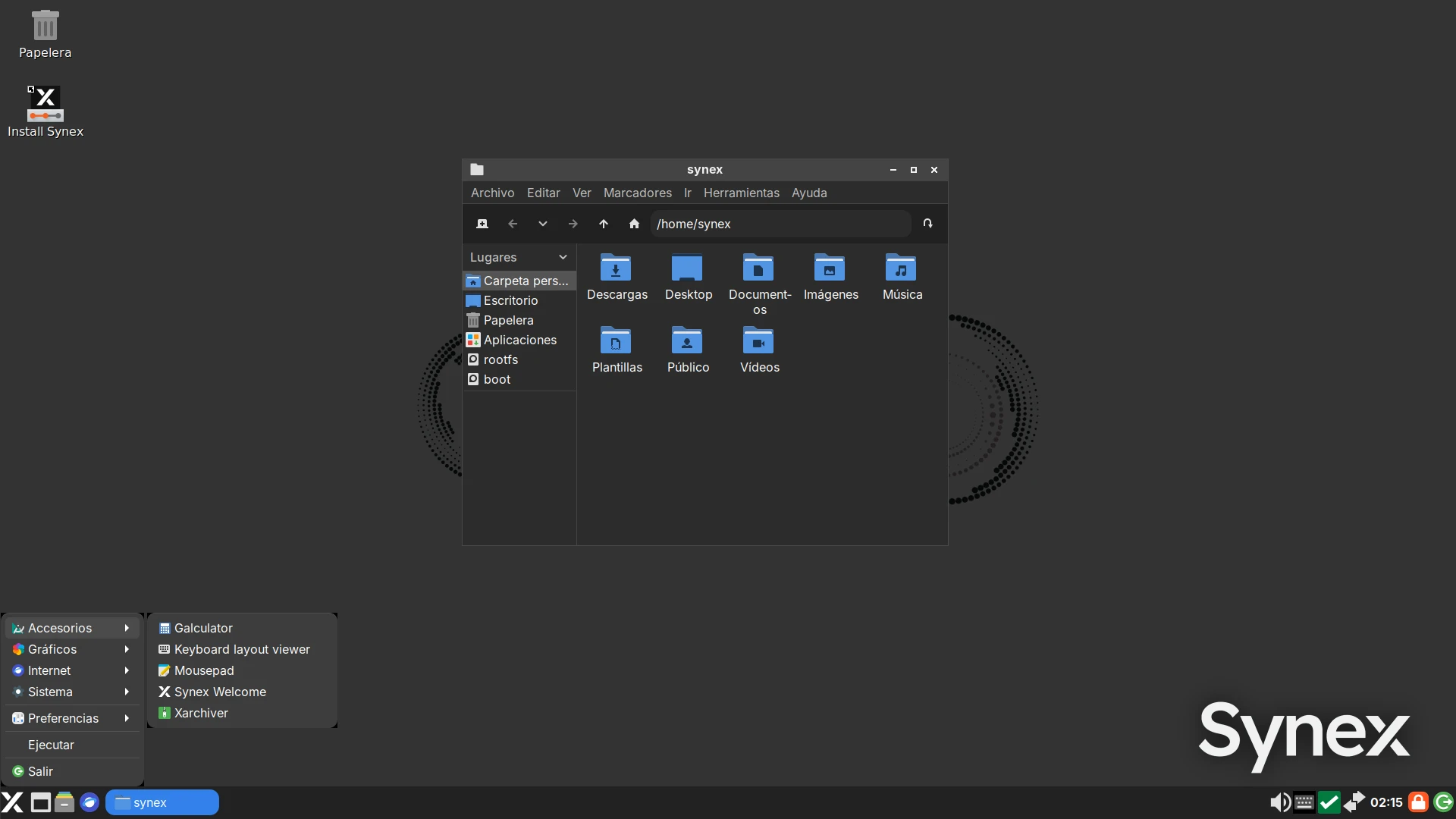Click the new tab toolbar icon

482,224
